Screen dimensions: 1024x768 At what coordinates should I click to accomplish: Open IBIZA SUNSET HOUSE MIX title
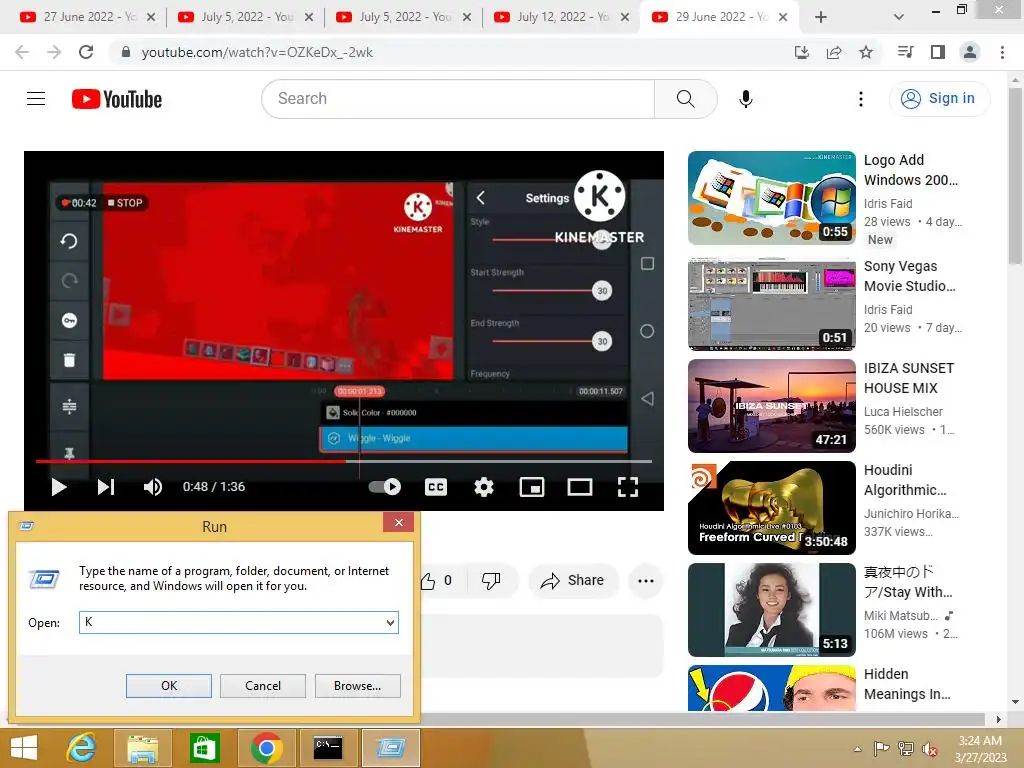pyautogui.click(x=909, y=378)
